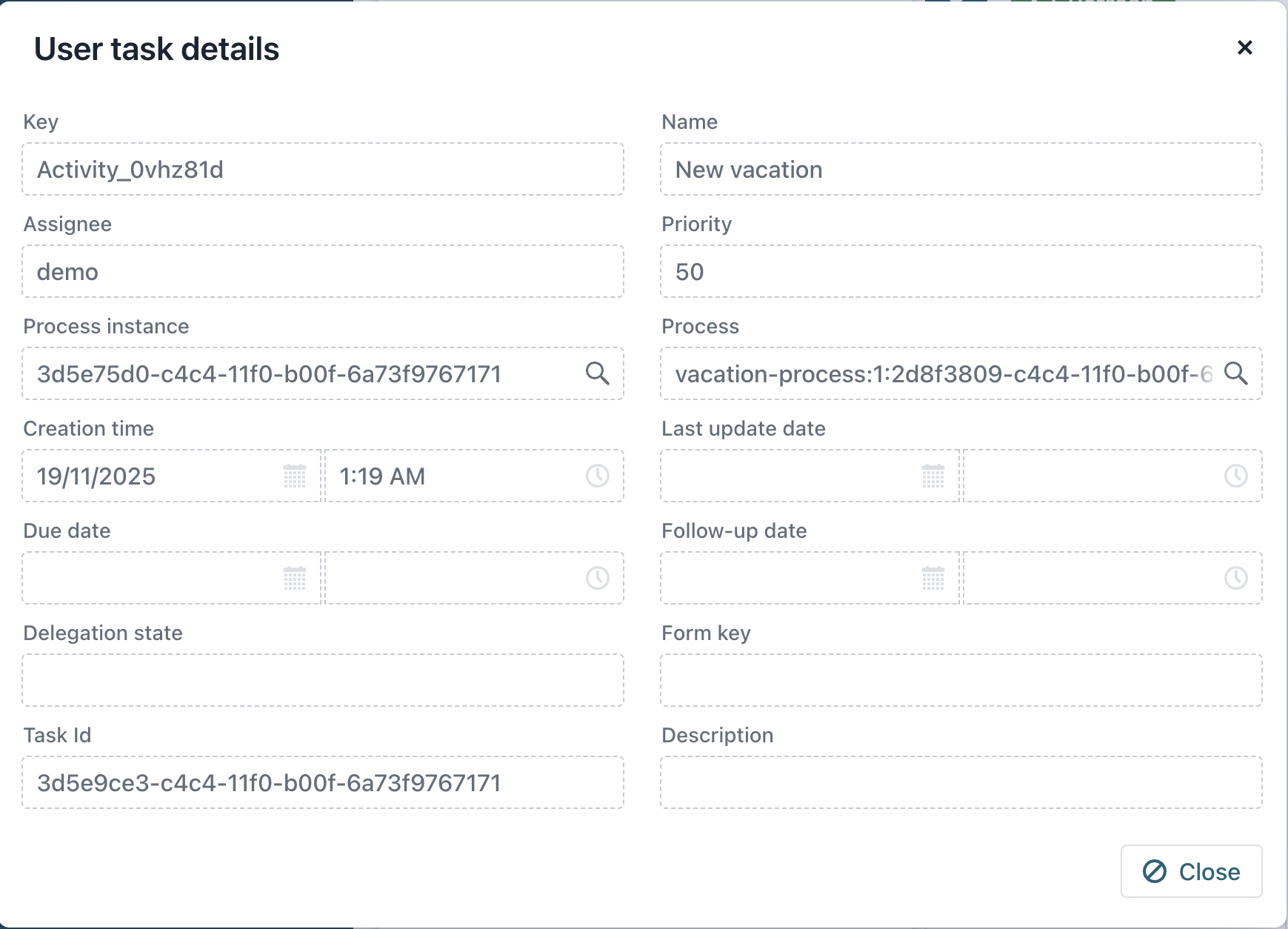Screen dimensions: 1288x929
Task: Open the Creation time clock picker
Action: coord(597,476)
